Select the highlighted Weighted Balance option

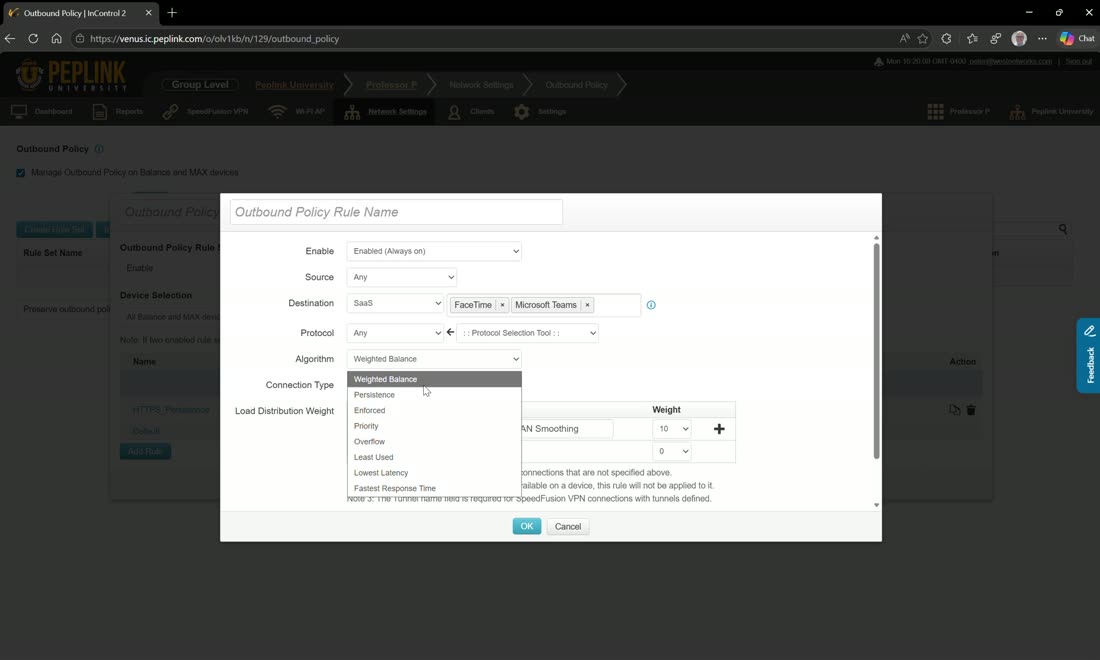[434, 379]
